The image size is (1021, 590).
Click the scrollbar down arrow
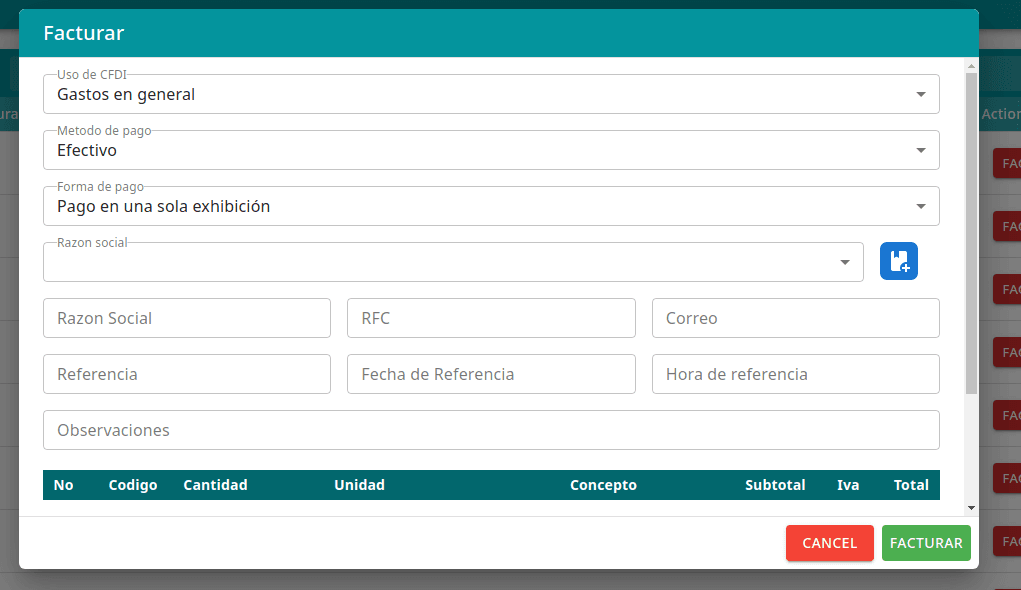972,508
